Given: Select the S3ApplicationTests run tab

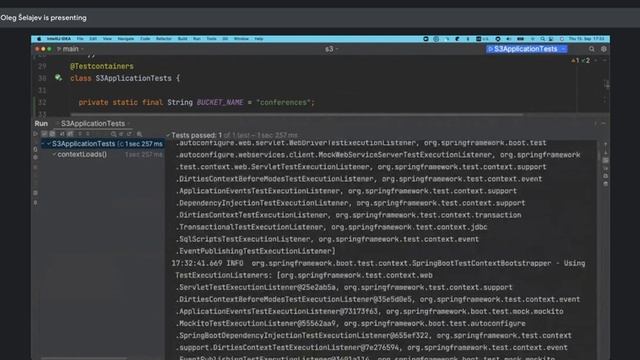Looking at the screenshot, I should click(93, 123).
